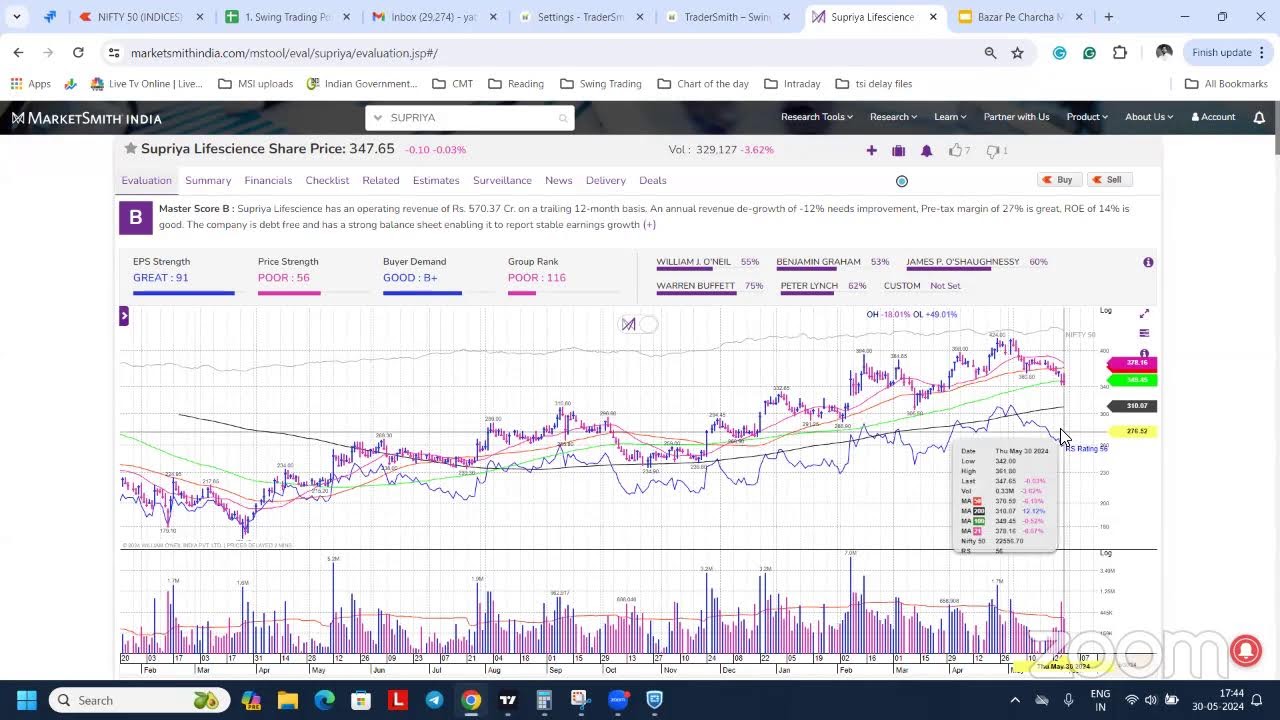This screenshot has width=1280, height=720.
Task: Open browser zoom magnifier in address bar
Action: point(990,53)
